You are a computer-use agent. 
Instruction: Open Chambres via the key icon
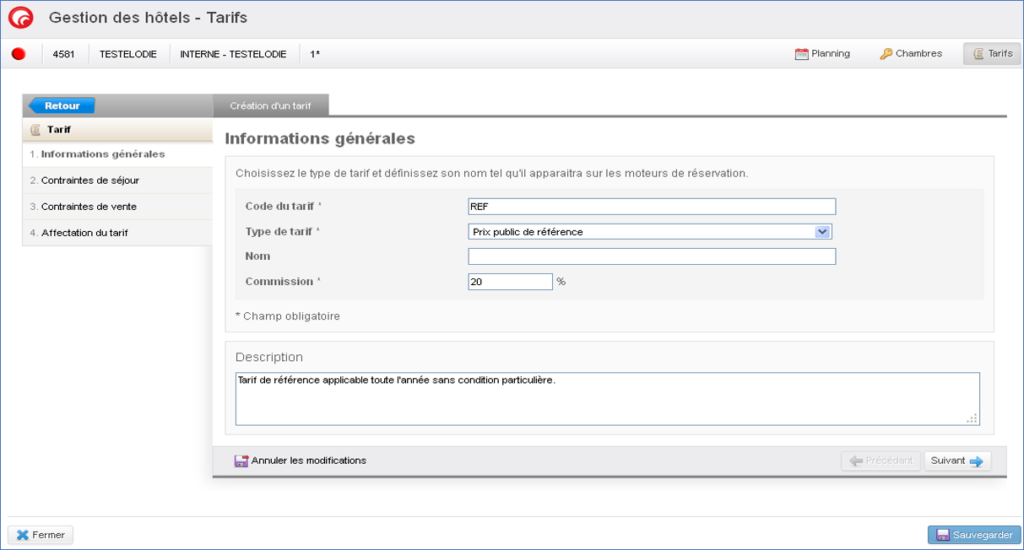click(x=886, y=54)
